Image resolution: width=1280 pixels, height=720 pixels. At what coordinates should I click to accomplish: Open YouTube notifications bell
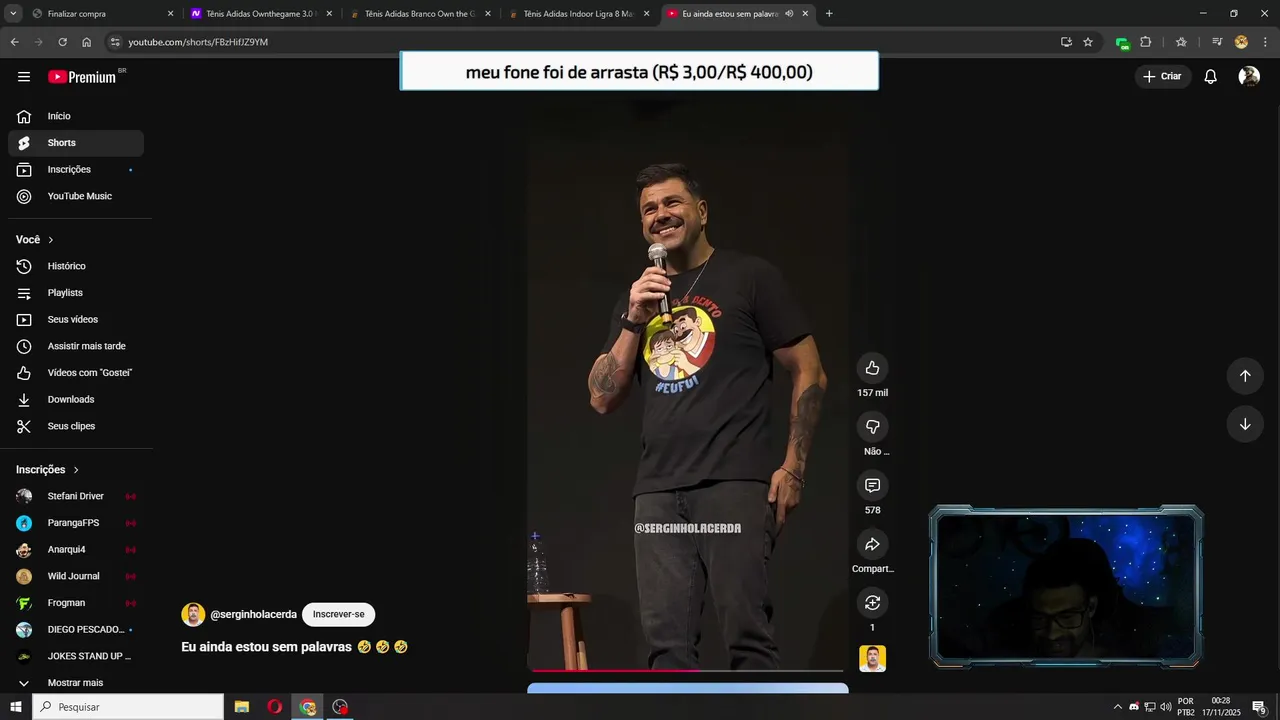[1210, 77]
